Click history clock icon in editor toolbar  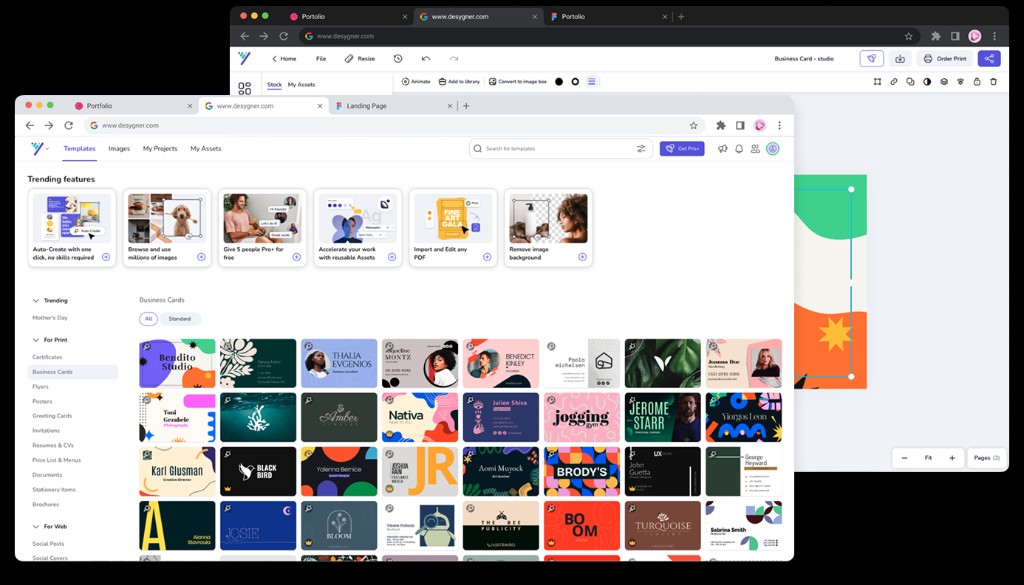[398, 58]
